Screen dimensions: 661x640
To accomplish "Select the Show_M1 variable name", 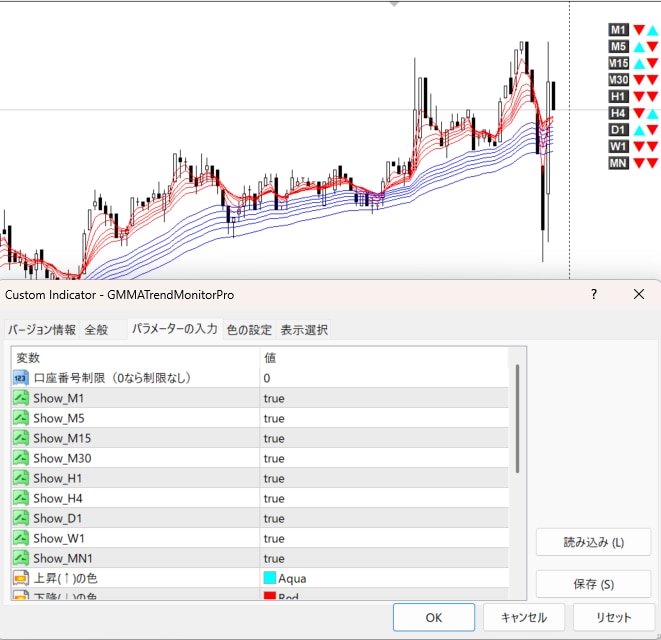I will click(59, 398).
